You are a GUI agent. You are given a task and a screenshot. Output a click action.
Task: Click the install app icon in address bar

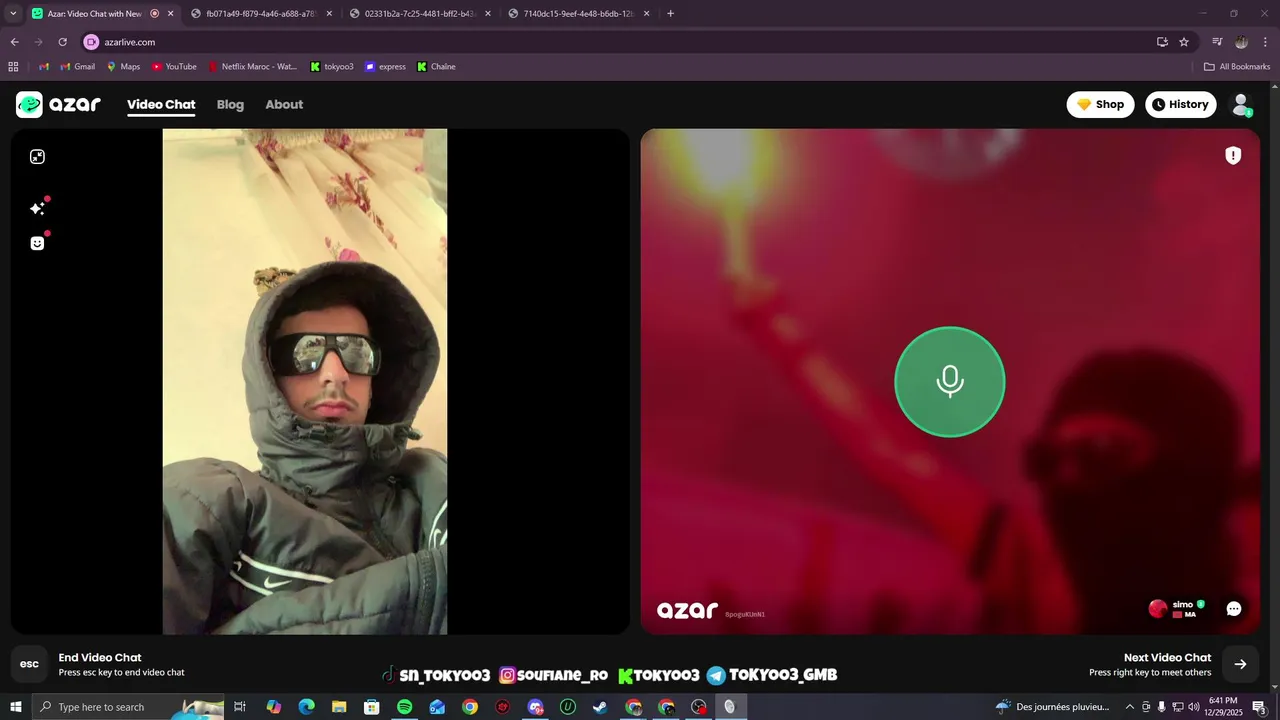click(1162, 42)
